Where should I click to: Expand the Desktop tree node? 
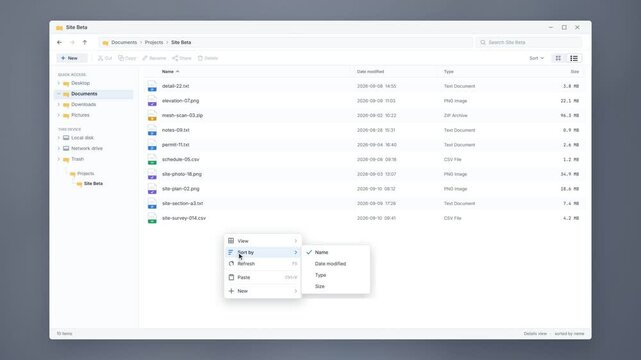click(x=59, y=83)
